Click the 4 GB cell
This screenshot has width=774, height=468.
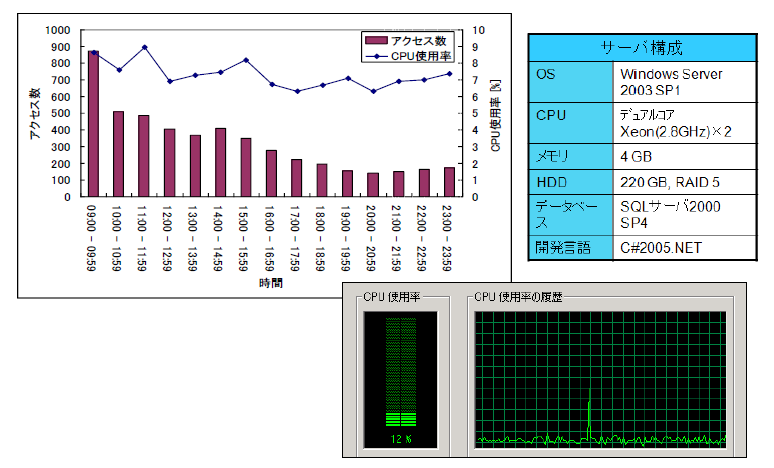point(685,156)
